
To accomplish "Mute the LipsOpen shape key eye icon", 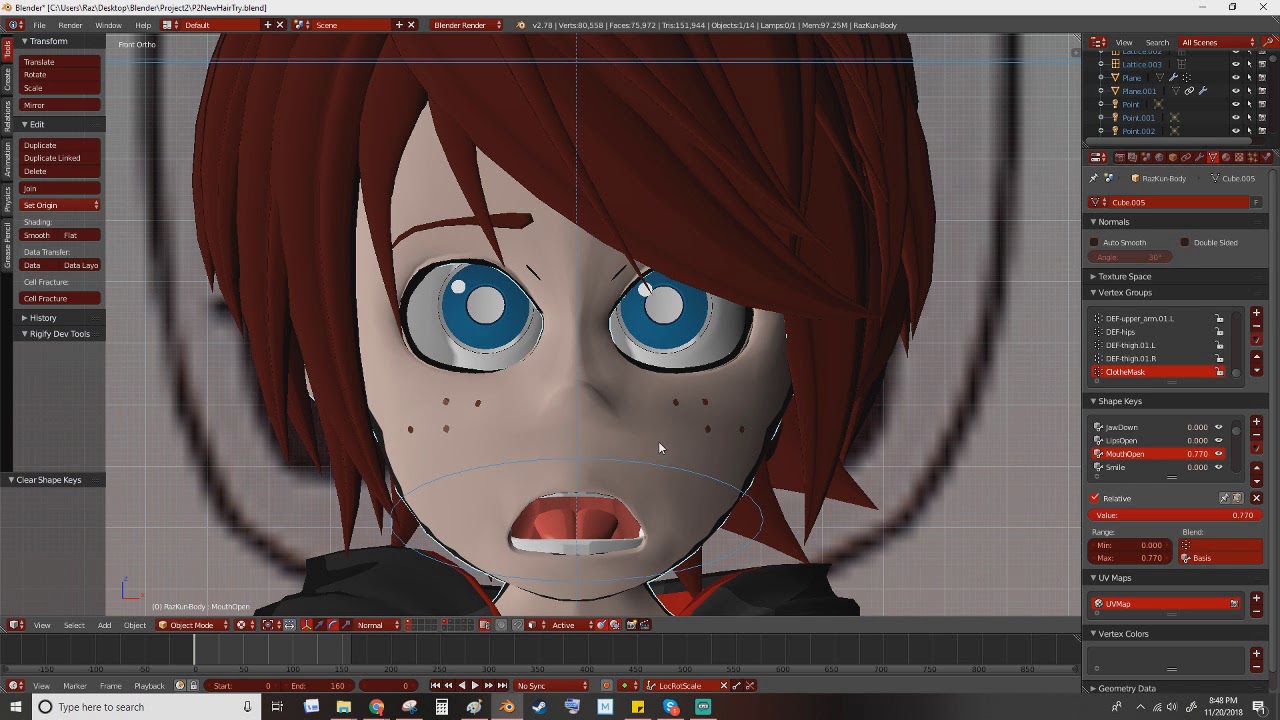I will (1218, 440).
